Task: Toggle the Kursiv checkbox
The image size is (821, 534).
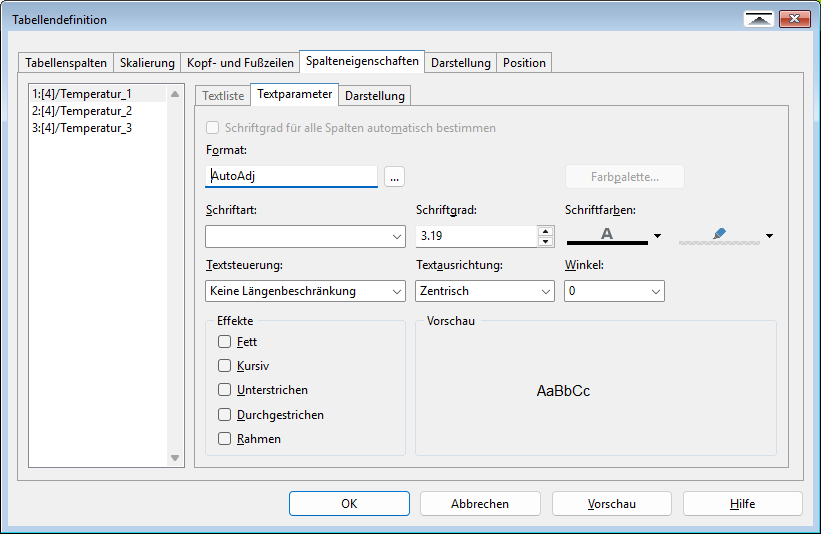Action: click(x=225, y=366)
